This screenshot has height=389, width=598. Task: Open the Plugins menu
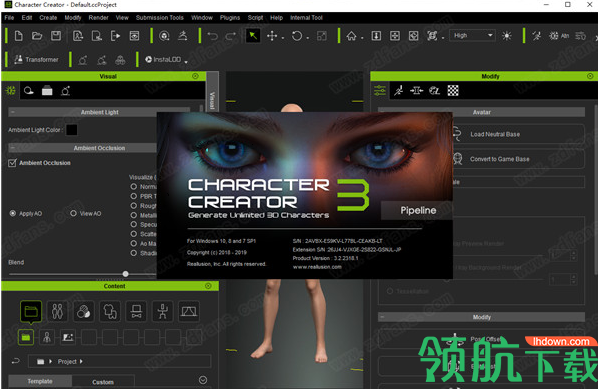[x=230, y=18]
